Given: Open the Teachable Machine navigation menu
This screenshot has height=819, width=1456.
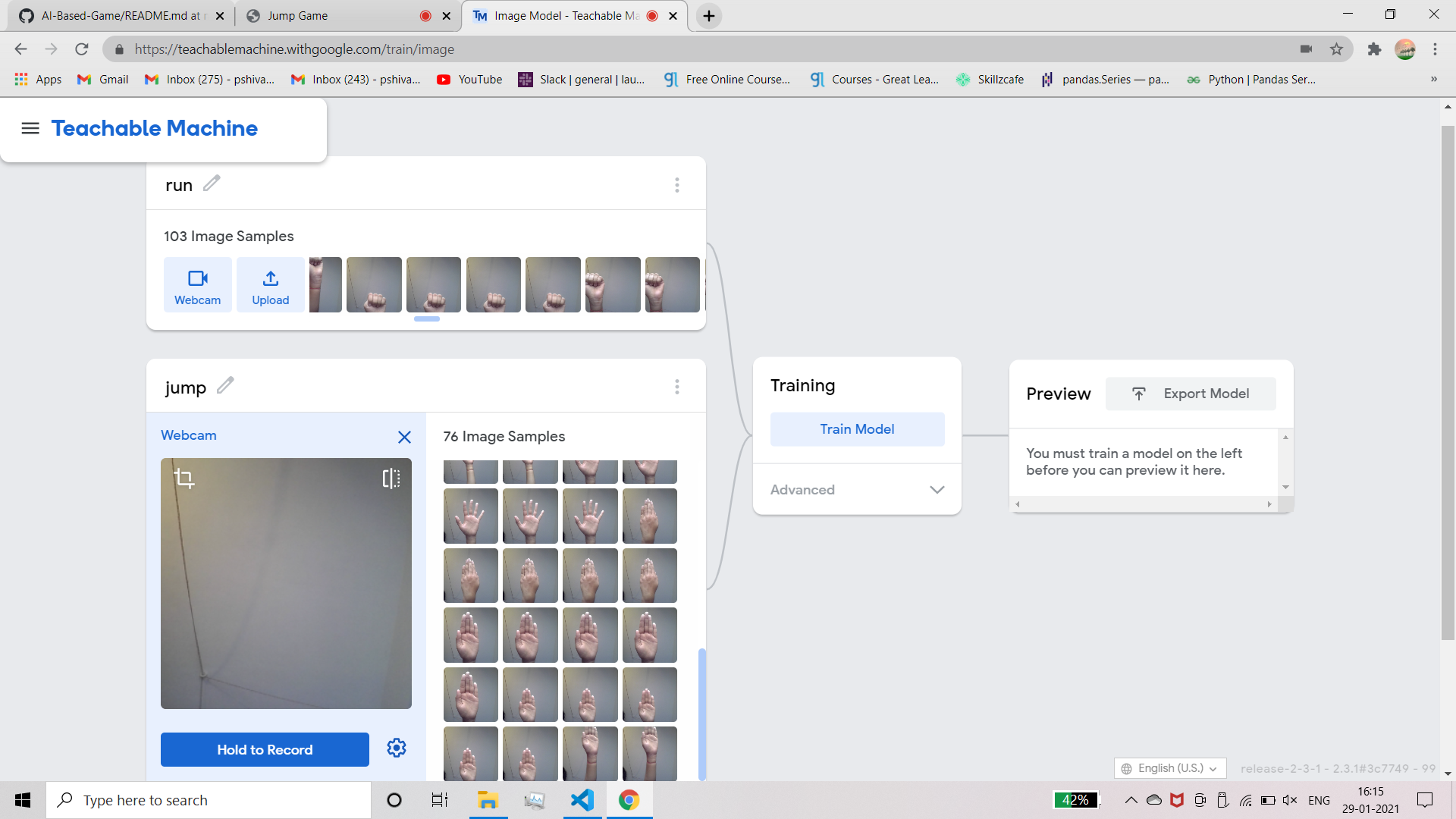Looking at the screenshot, I should pos(30,128).
